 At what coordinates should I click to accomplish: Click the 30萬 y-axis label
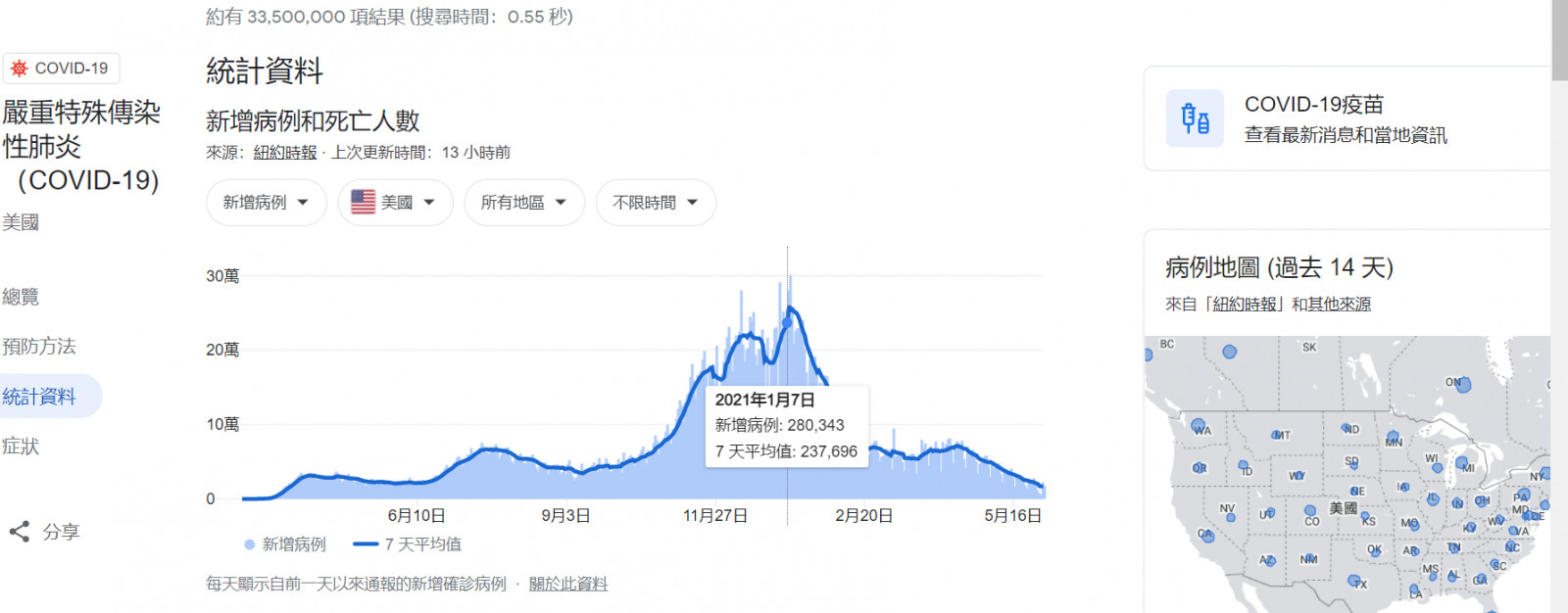pos(222,276)
